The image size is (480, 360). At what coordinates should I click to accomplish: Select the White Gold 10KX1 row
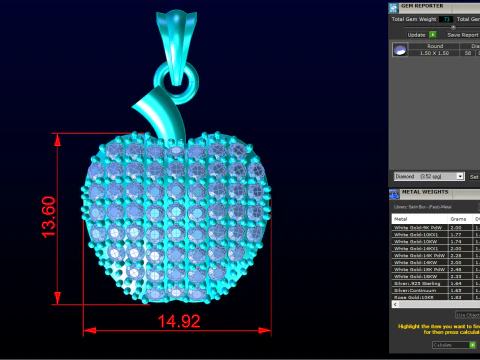(436, 235)
